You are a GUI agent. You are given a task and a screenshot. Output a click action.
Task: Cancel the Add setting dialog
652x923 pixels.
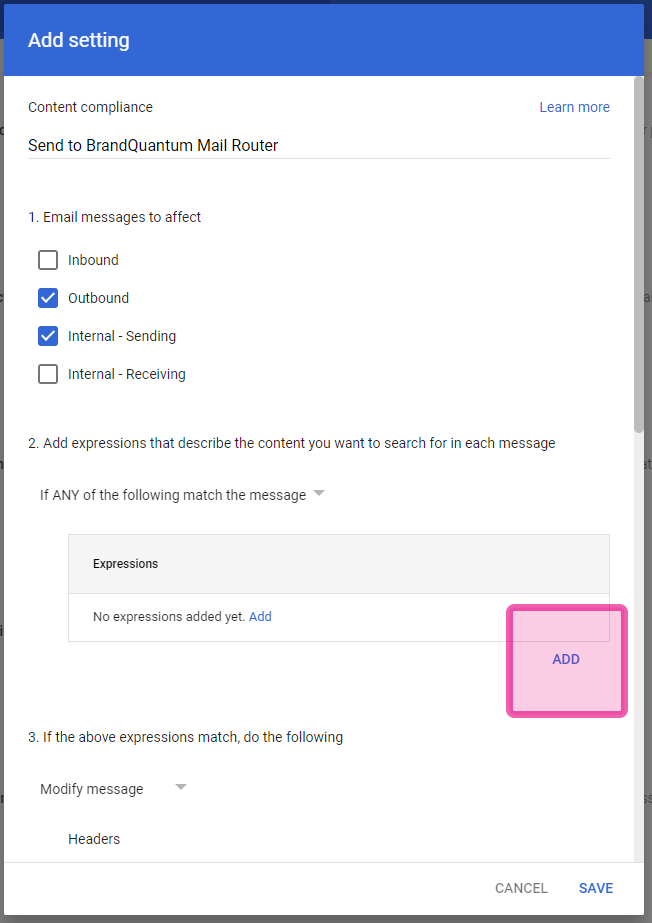521,888
